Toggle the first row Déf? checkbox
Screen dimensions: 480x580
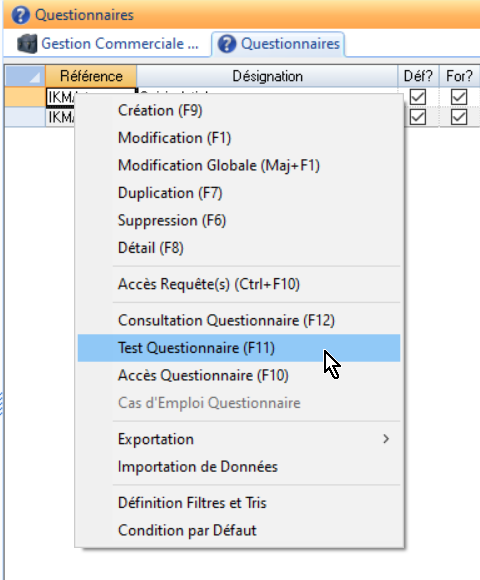[418, 97]
